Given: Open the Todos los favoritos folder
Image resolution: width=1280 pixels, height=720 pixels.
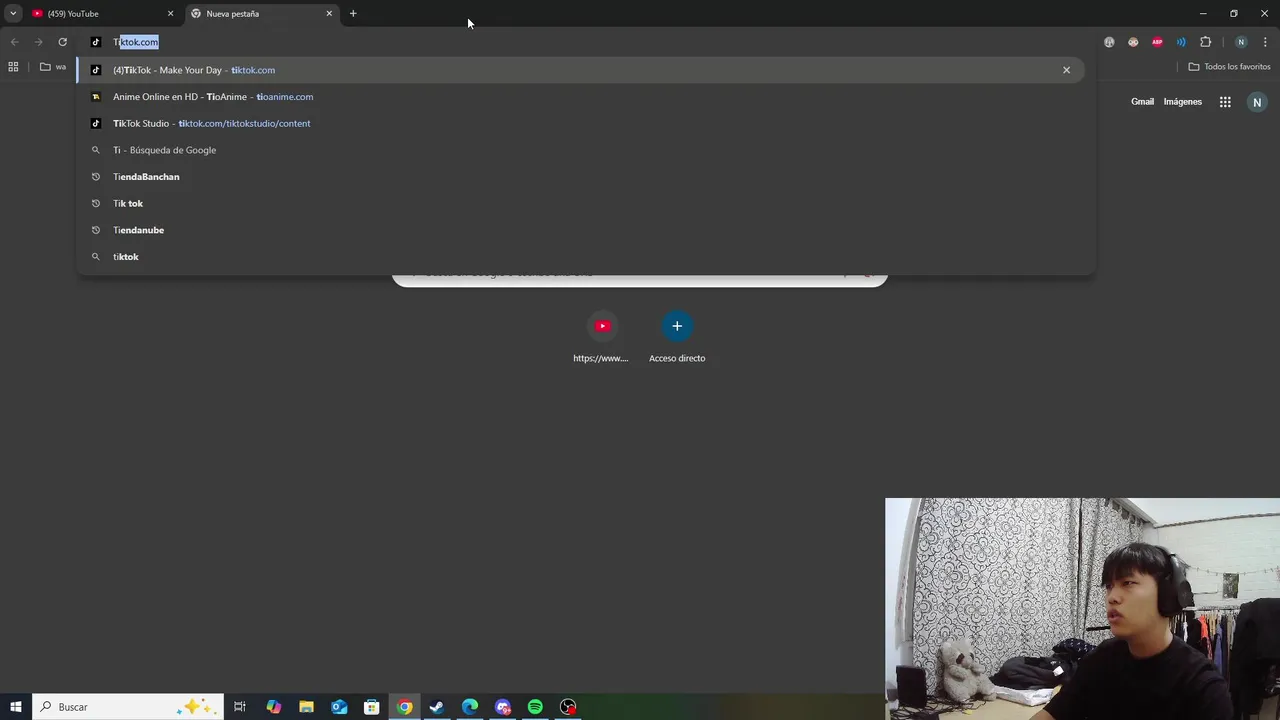Looking at the screenshot, I should coord(1229,67).
